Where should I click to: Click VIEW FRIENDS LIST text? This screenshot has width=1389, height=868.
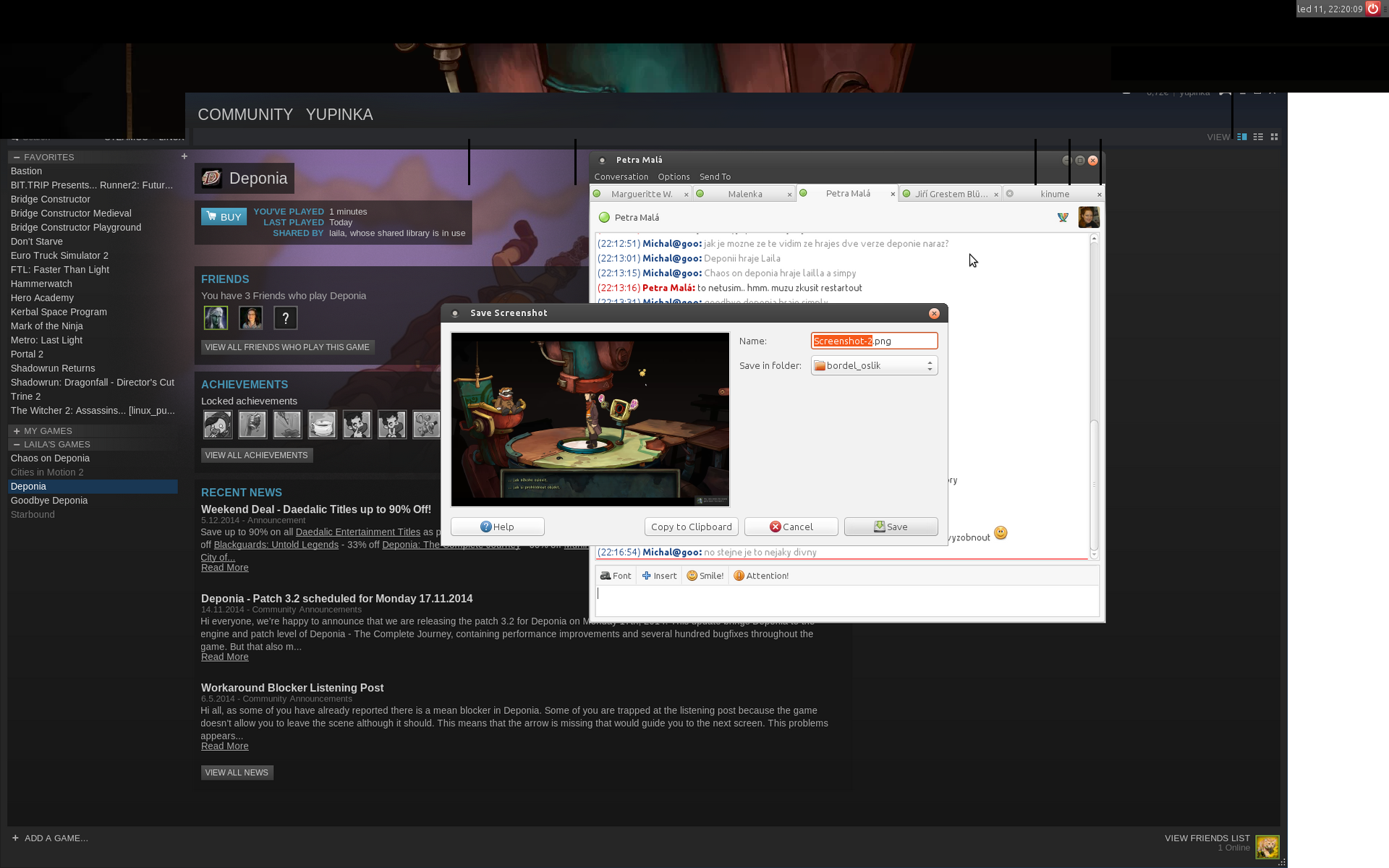click(1207, 838)
